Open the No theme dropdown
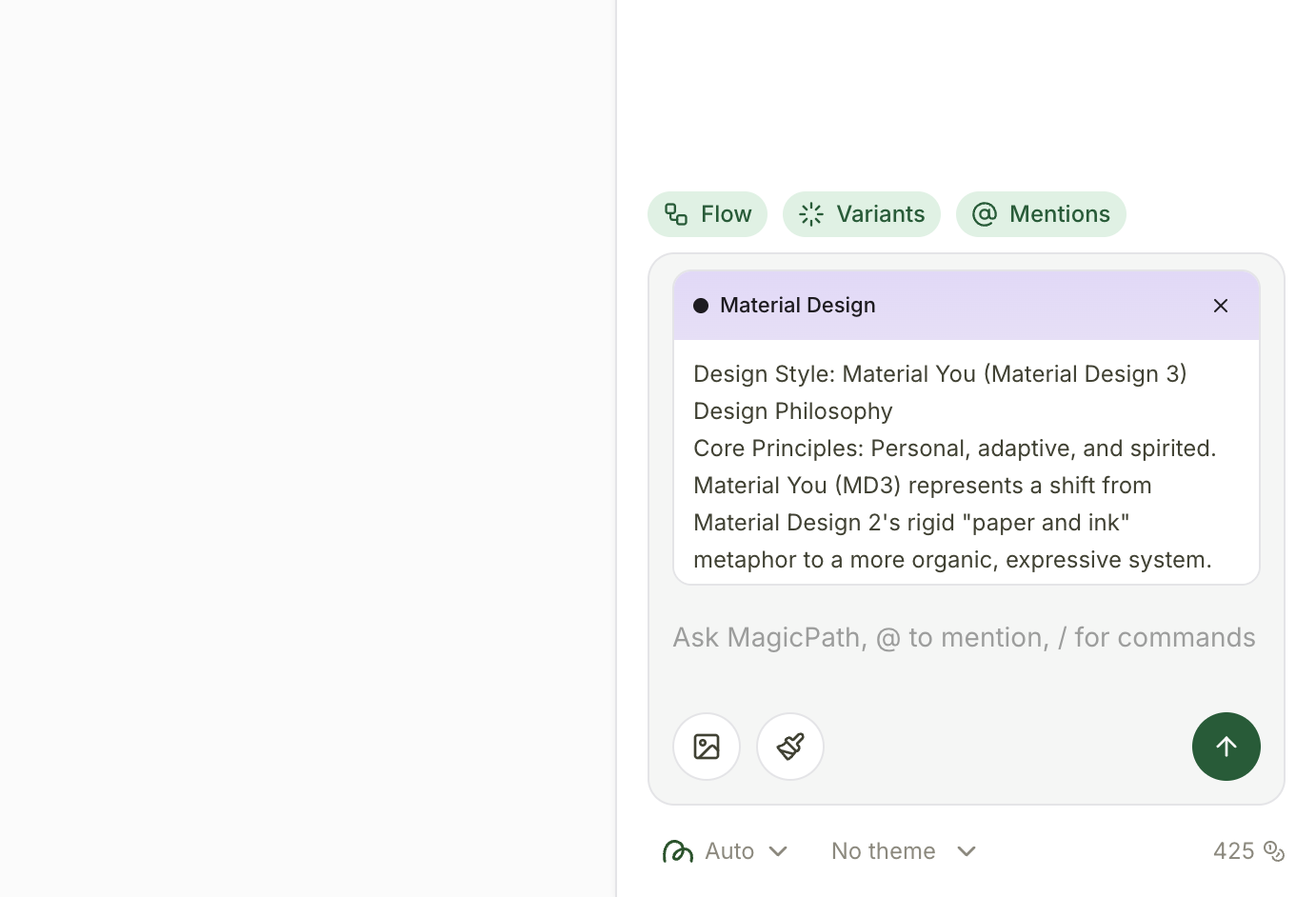Image resolution: width=1316 pixels, height=897 pixels. pos(883,851)
